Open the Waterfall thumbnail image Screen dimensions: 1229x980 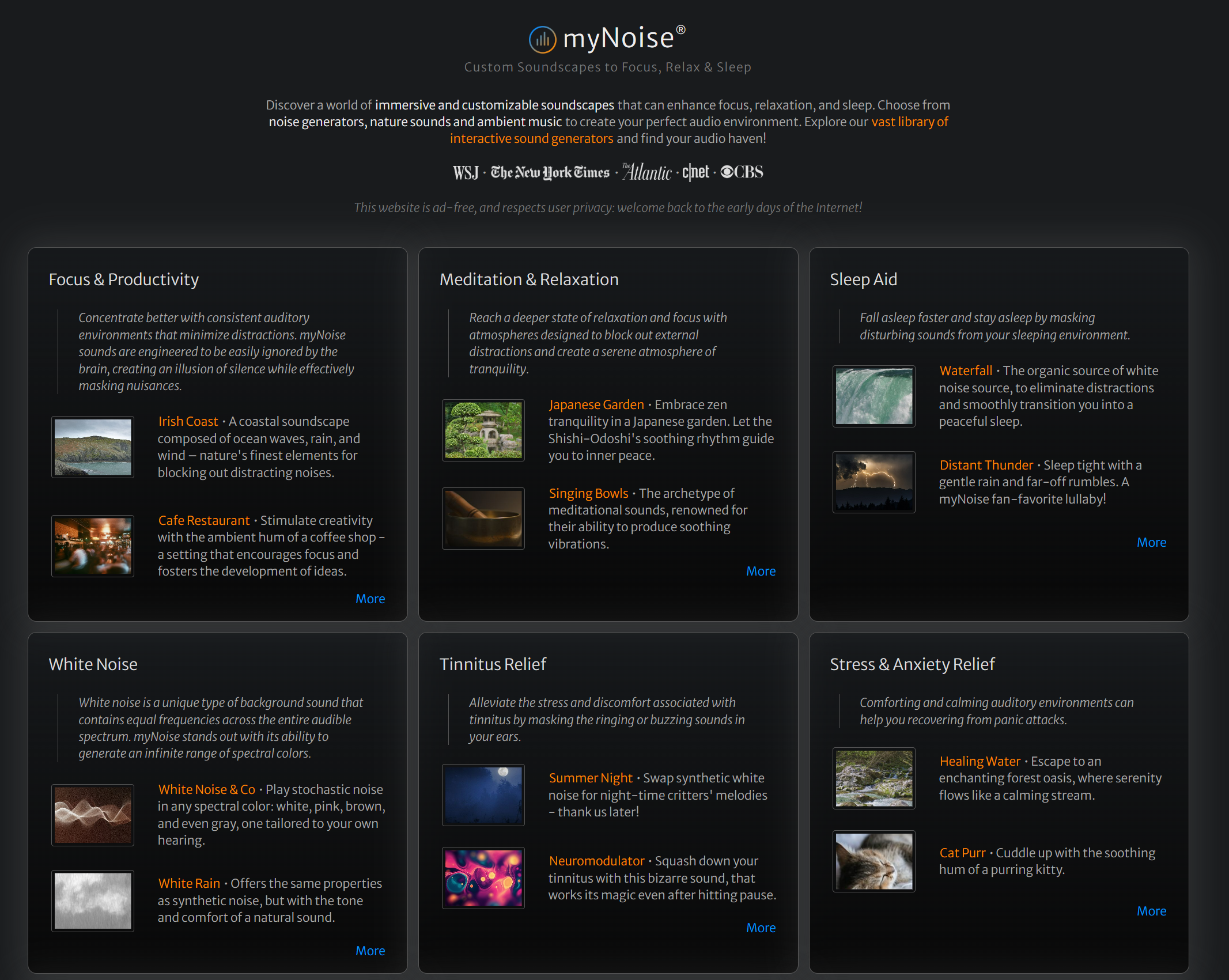coord(874,396)
